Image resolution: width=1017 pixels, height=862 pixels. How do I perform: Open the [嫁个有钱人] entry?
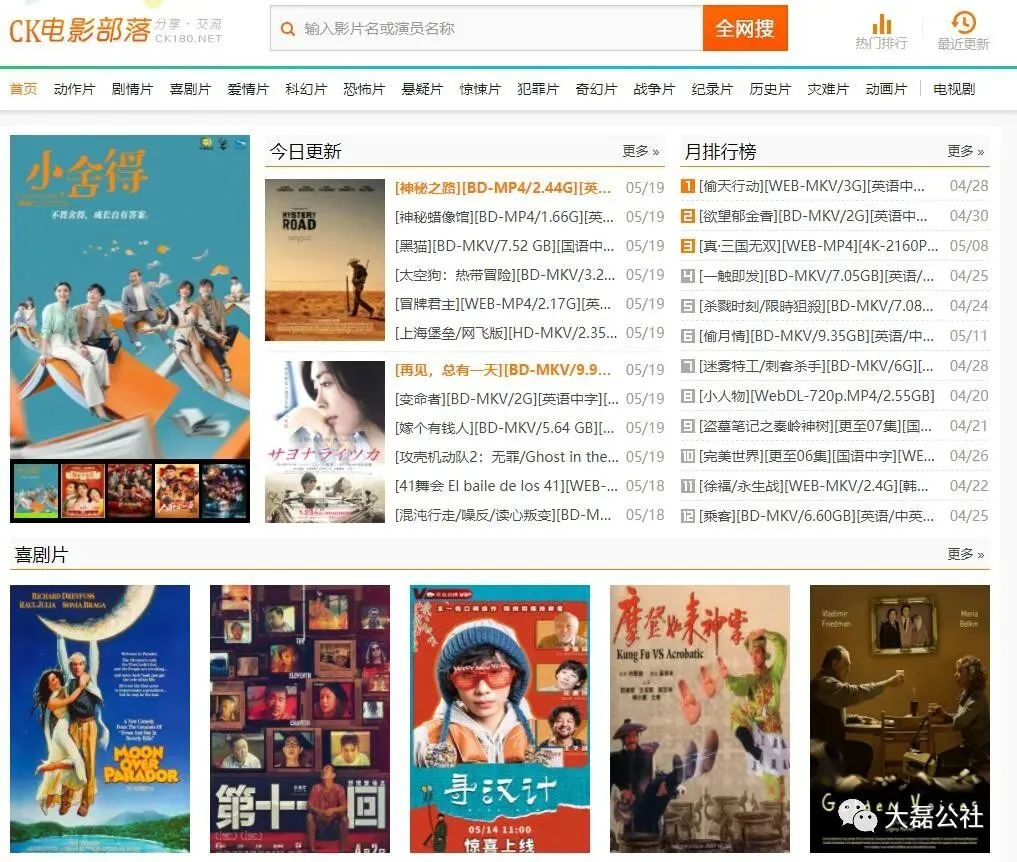(505, 428)
